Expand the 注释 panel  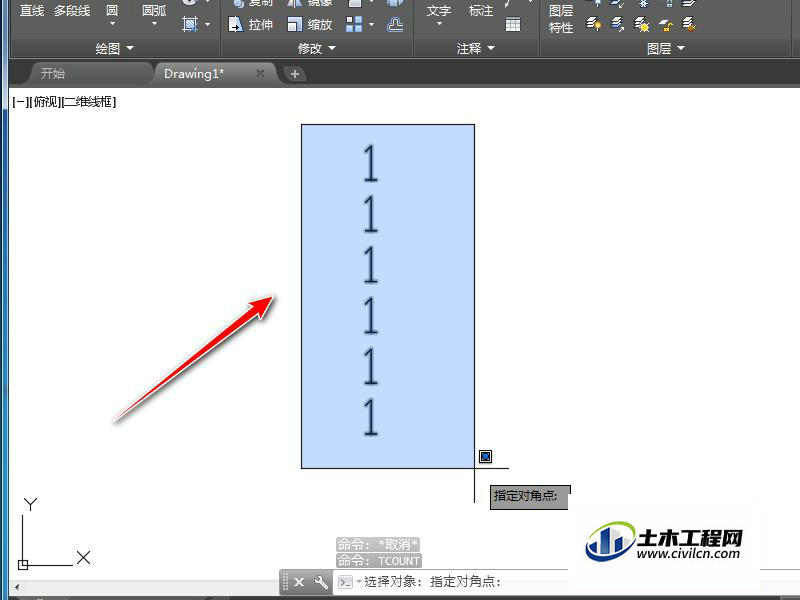point(476,48)
